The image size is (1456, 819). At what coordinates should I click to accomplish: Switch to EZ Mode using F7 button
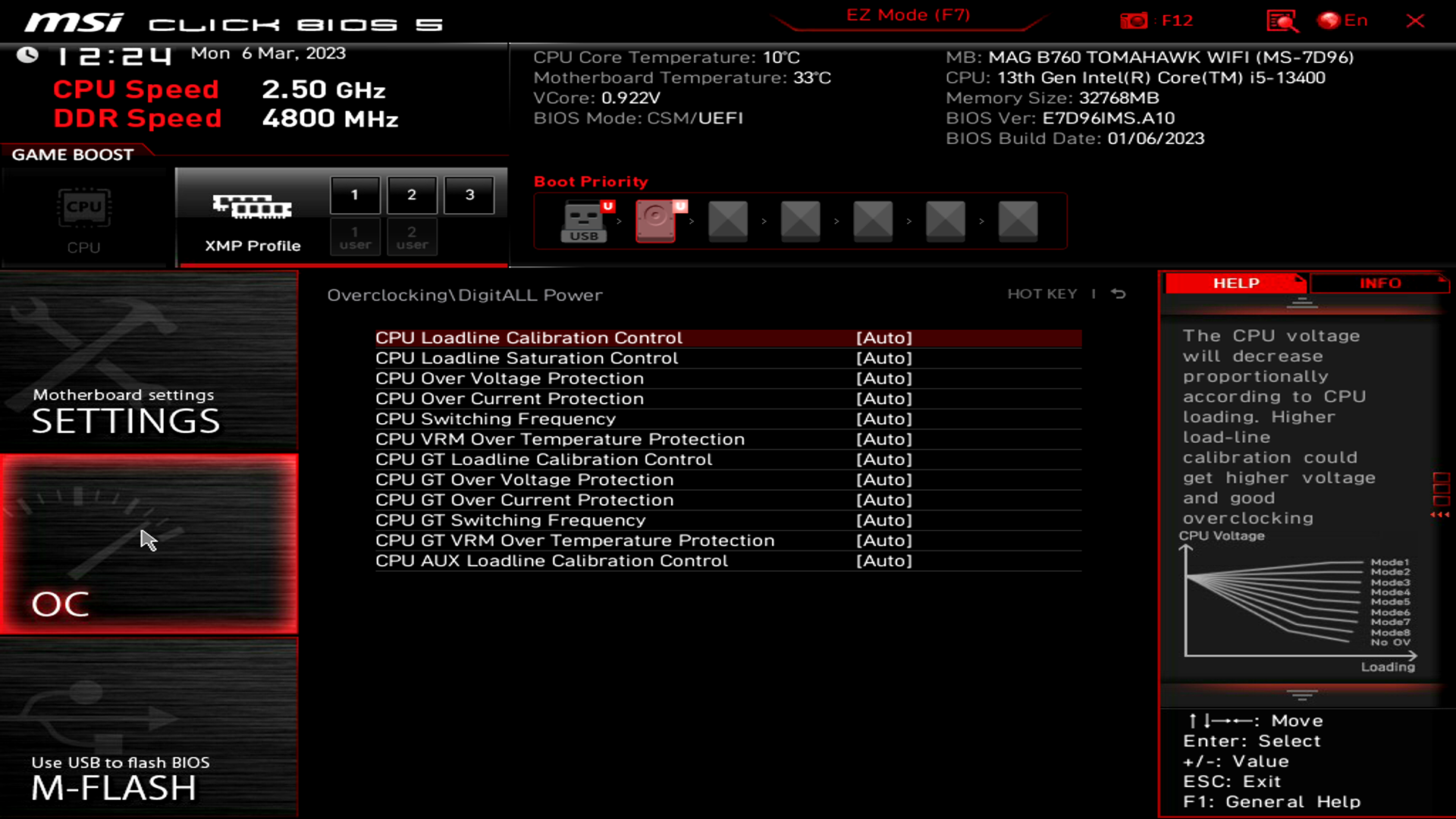click(x=907, y=15)
